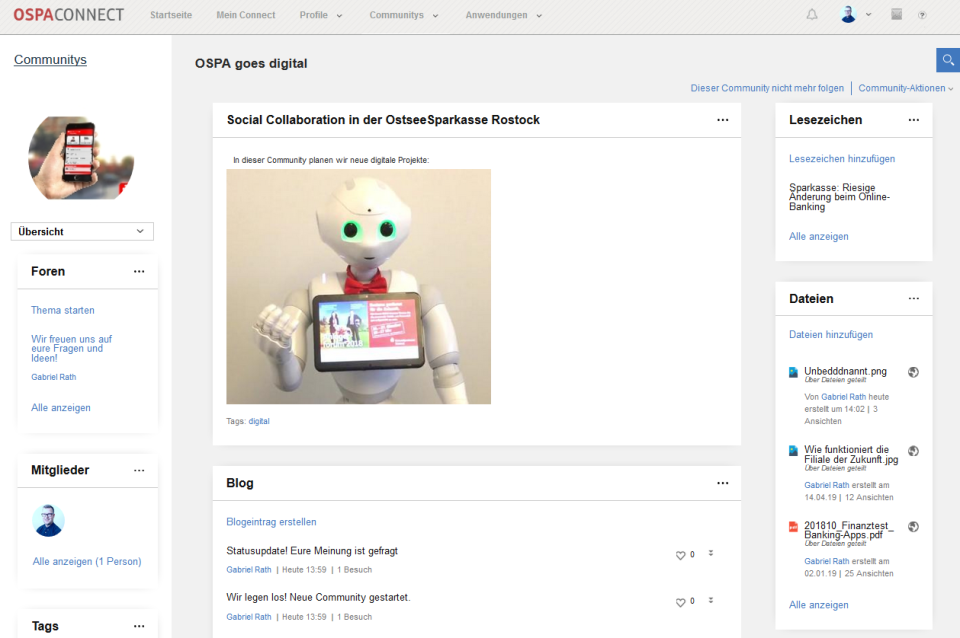
Task: Click the 'OSPA goes digital' community title
Action: [x=251, y=64]
